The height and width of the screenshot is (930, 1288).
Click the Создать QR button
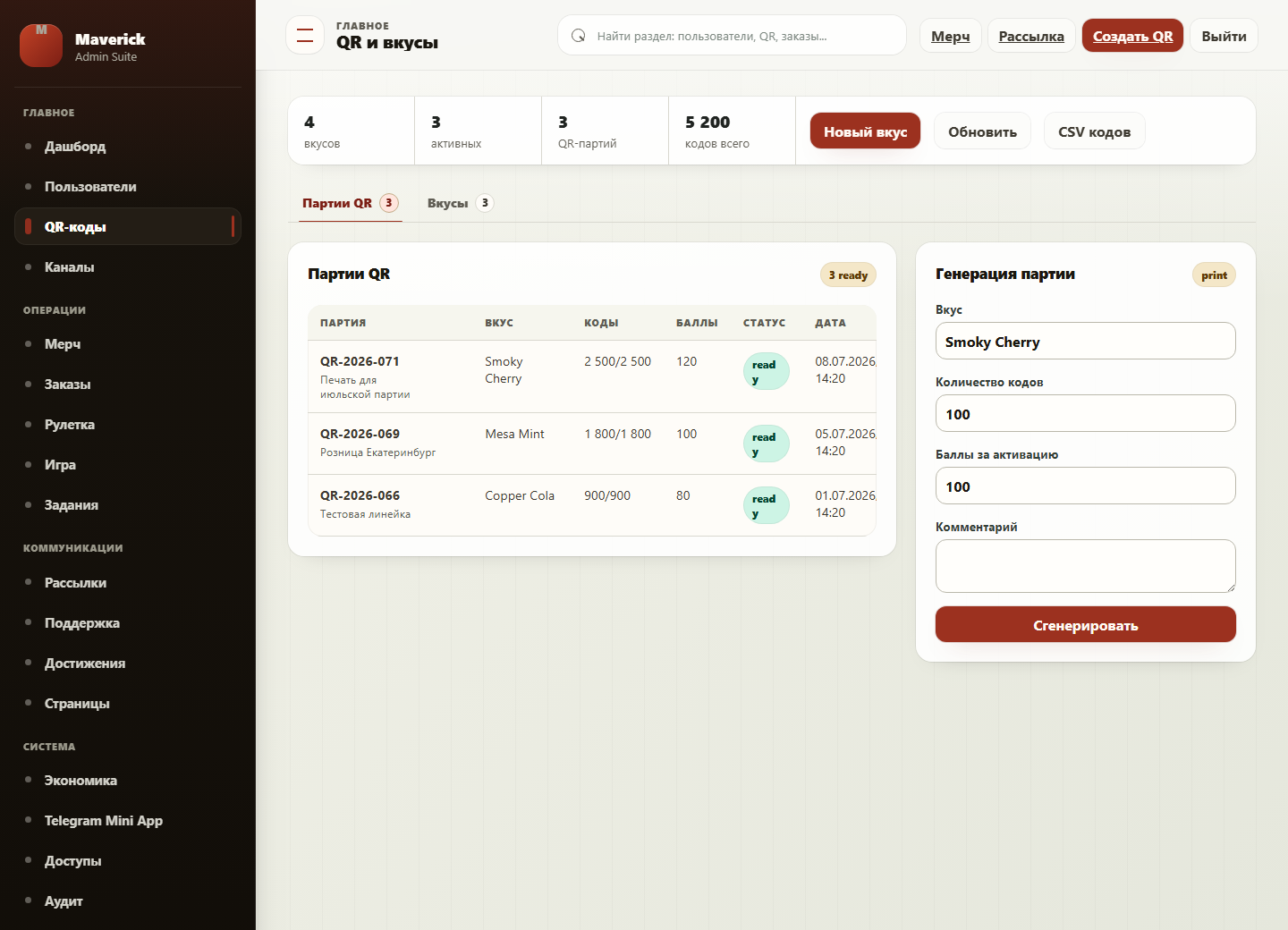(x=1132, y=36)
